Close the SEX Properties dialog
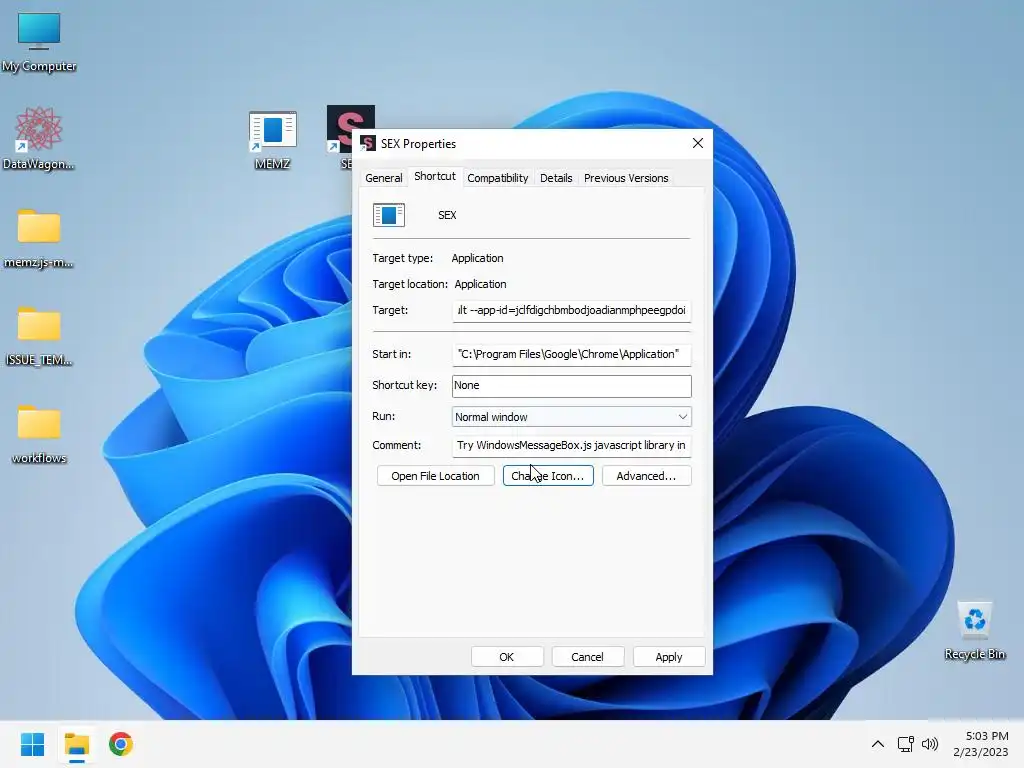The width and height of the screenshot is (1024, 768). (x=697, y=143)
